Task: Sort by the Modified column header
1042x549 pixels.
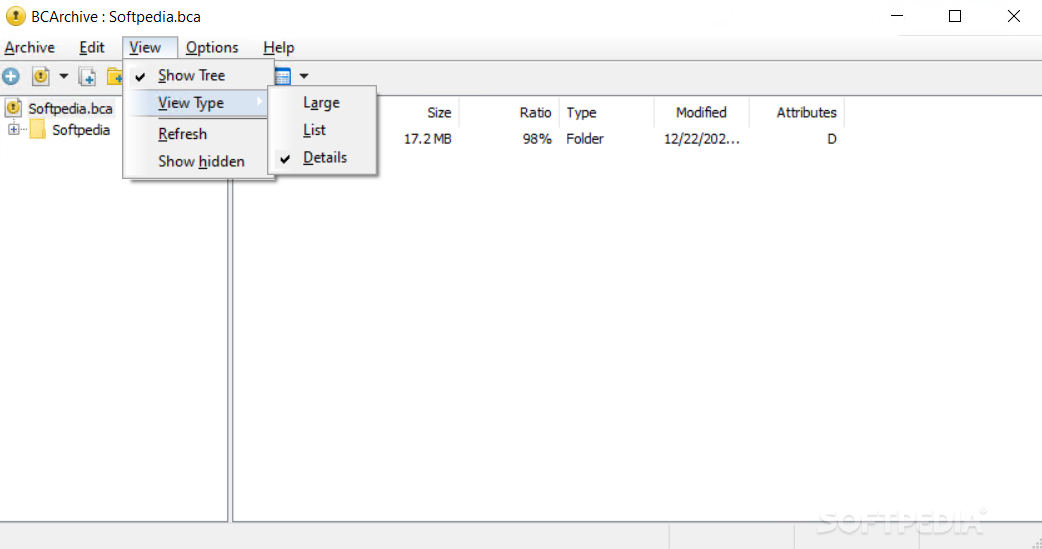Action: click(x=702, y=112)
